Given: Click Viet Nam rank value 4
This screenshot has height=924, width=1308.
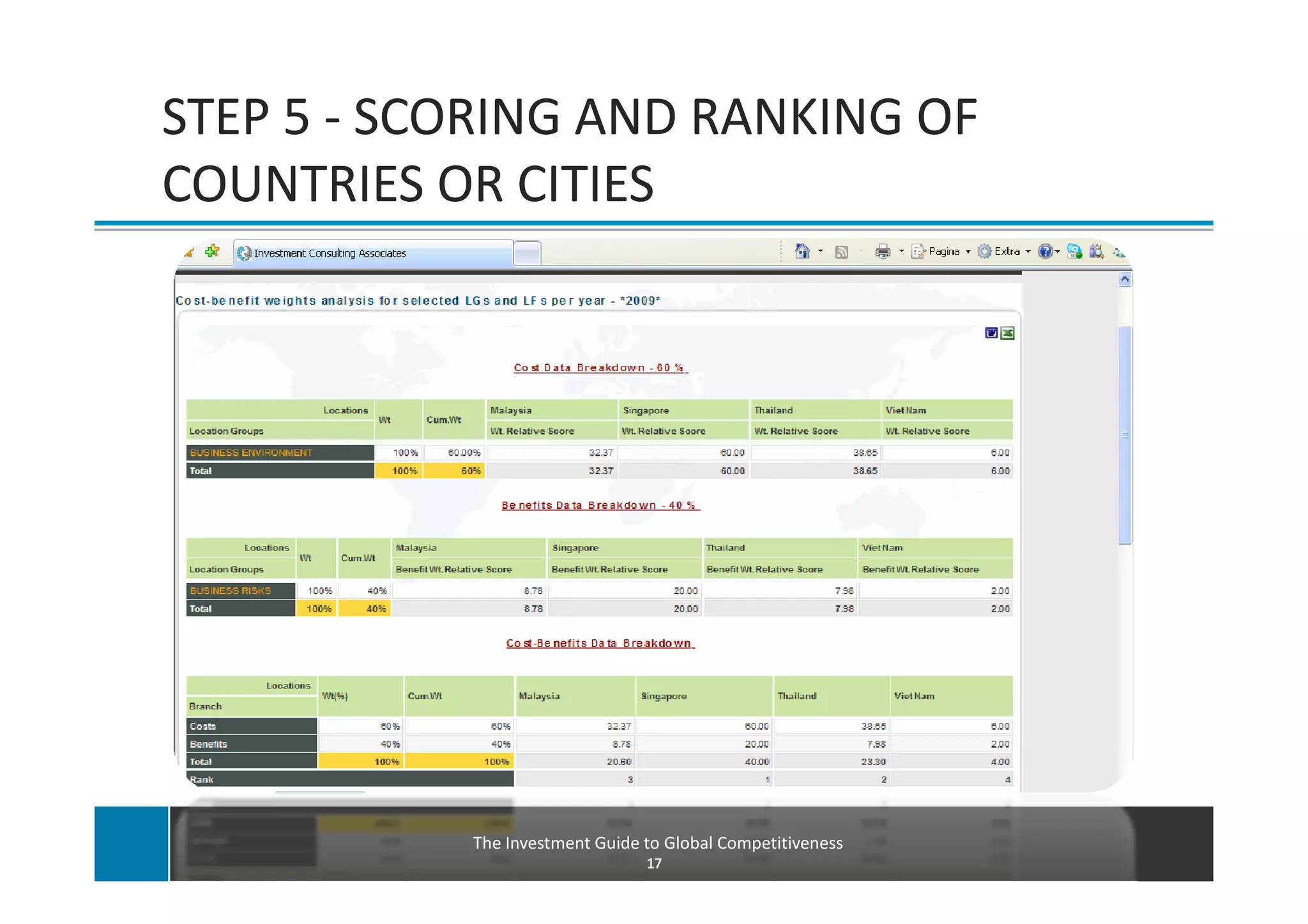Looking at the screenshot, I should 952,779.
